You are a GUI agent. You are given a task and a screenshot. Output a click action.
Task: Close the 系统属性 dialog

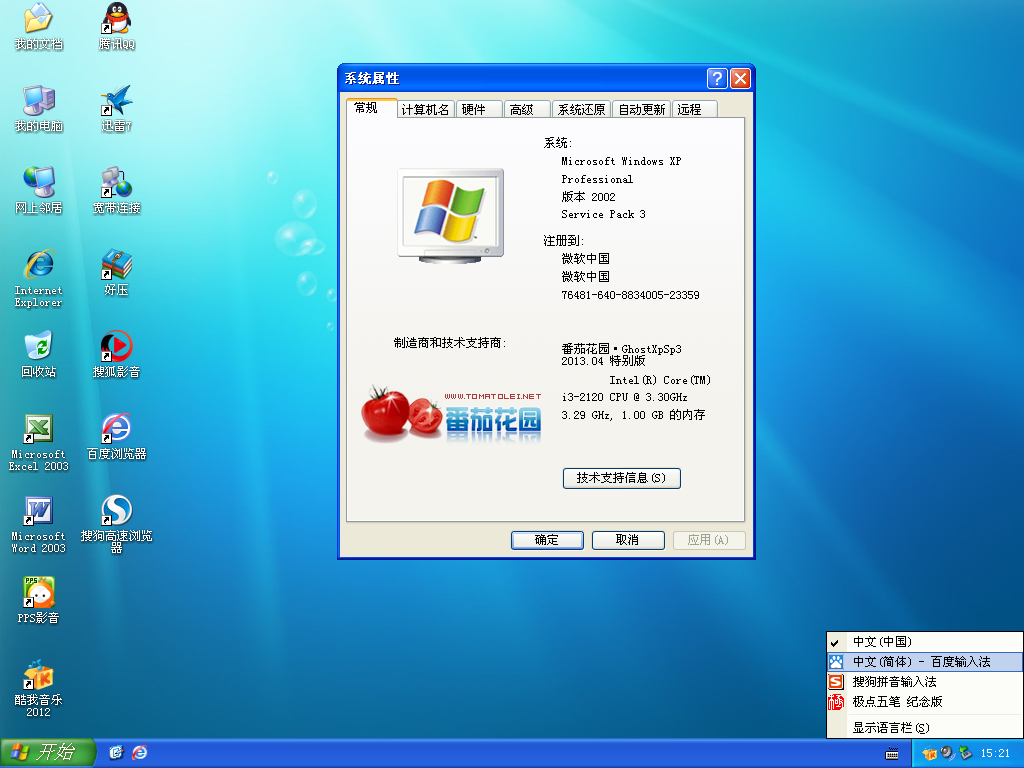[740, 78]
